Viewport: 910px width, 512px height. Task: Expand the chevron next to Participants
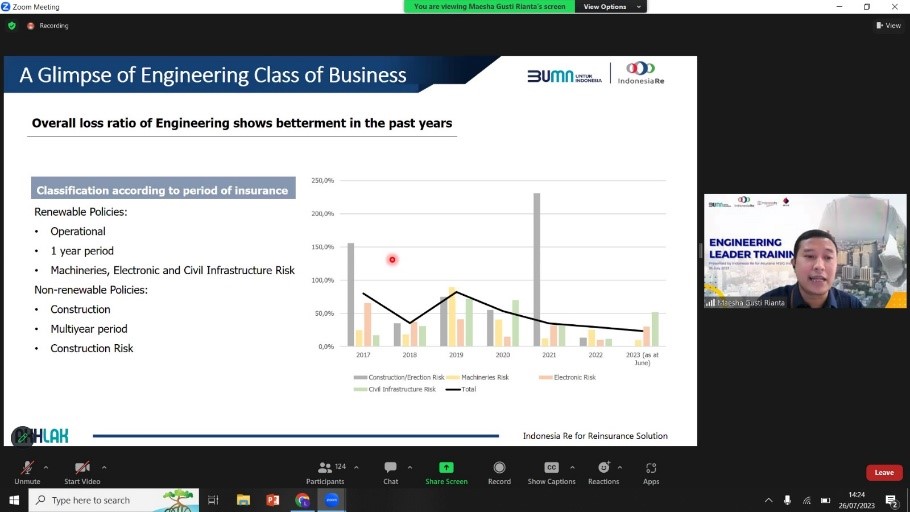pos(356,467)
